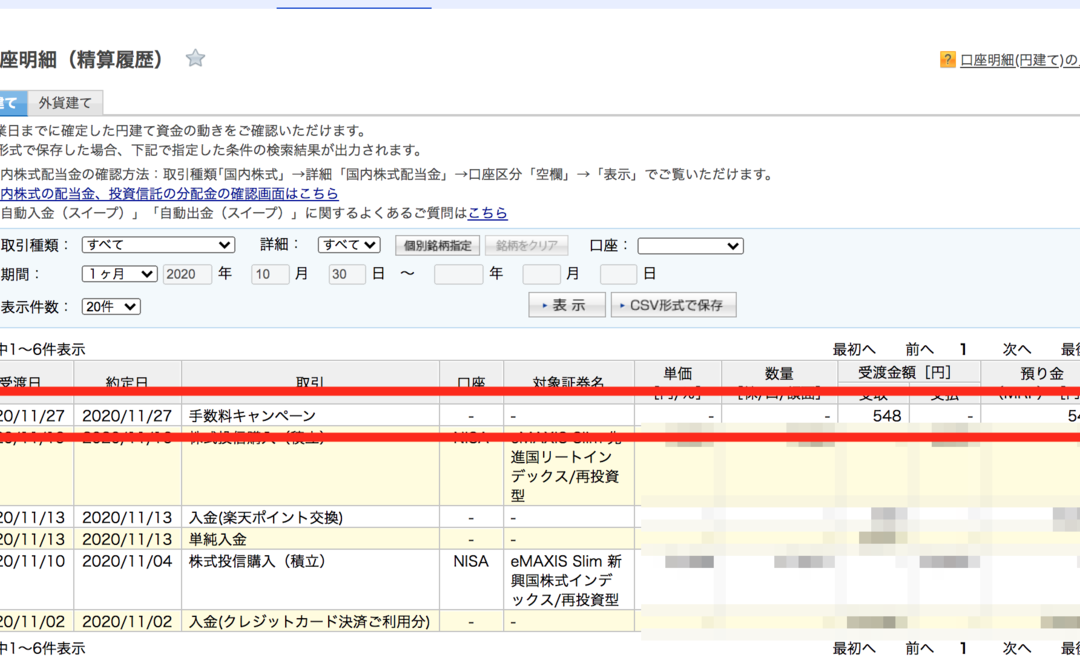The width and height of the screenshot is (1080, 657).
Task: Open the dividend confirmation screen link こちら
Action: (x=169, y=194)
